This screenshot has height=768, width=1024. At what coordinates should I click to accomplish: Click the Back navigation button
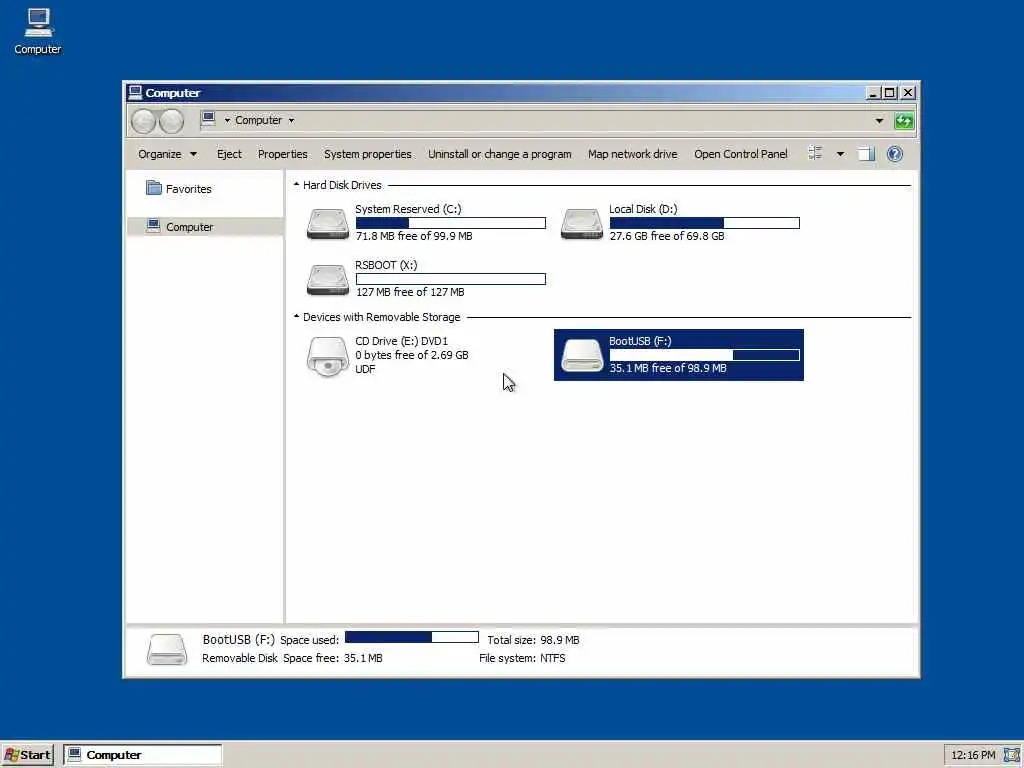[x=144, y=121]
